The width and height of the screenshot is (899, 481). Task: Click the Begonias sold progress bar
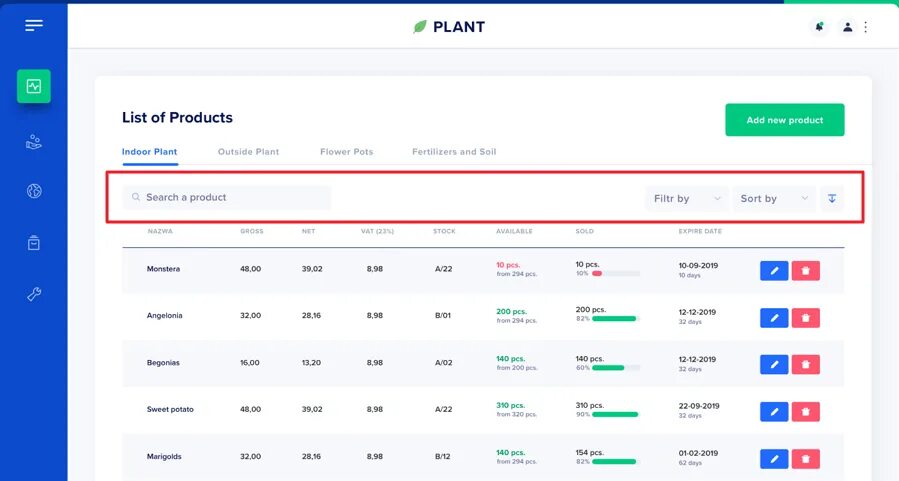click(x=615, y=367)
